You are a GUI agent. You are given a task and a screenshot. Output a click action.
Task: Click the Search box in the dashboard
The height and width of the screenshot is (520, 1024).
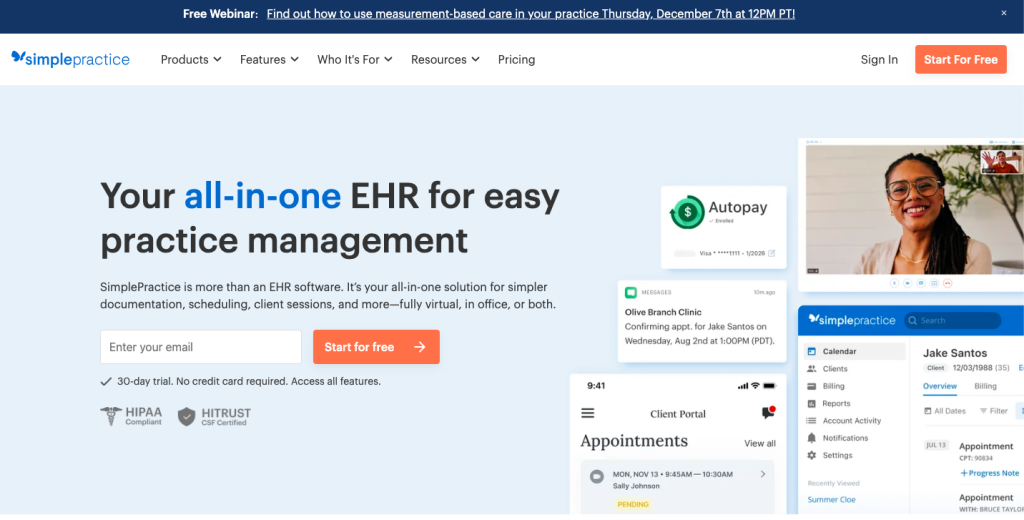(x=952, y=321)
